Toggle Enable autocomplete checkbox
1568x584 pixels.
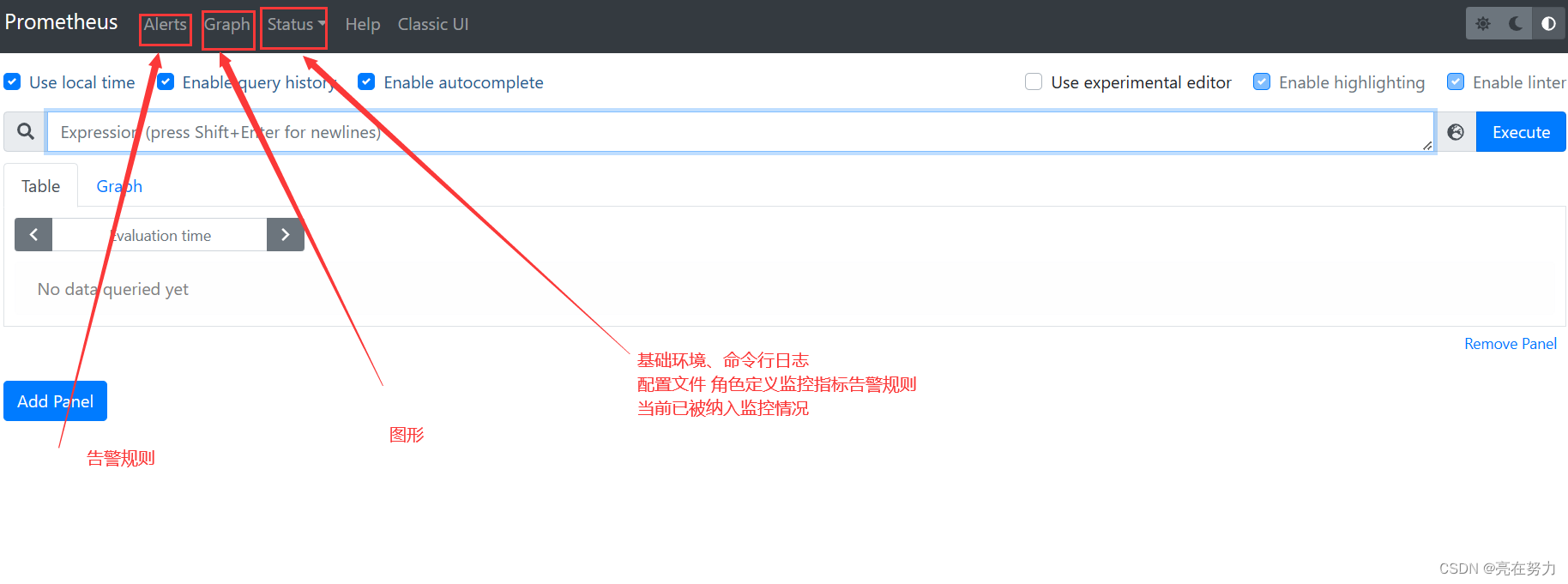point(366,81)
